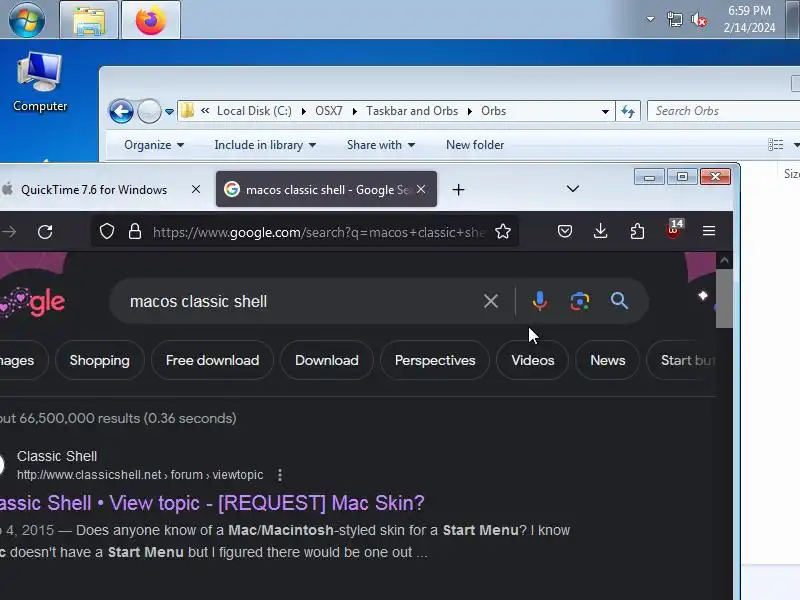Viewport: 800px width, 600px height.
Task: Open the Firefox extensions puzzle icon
Action: [637, 232]
